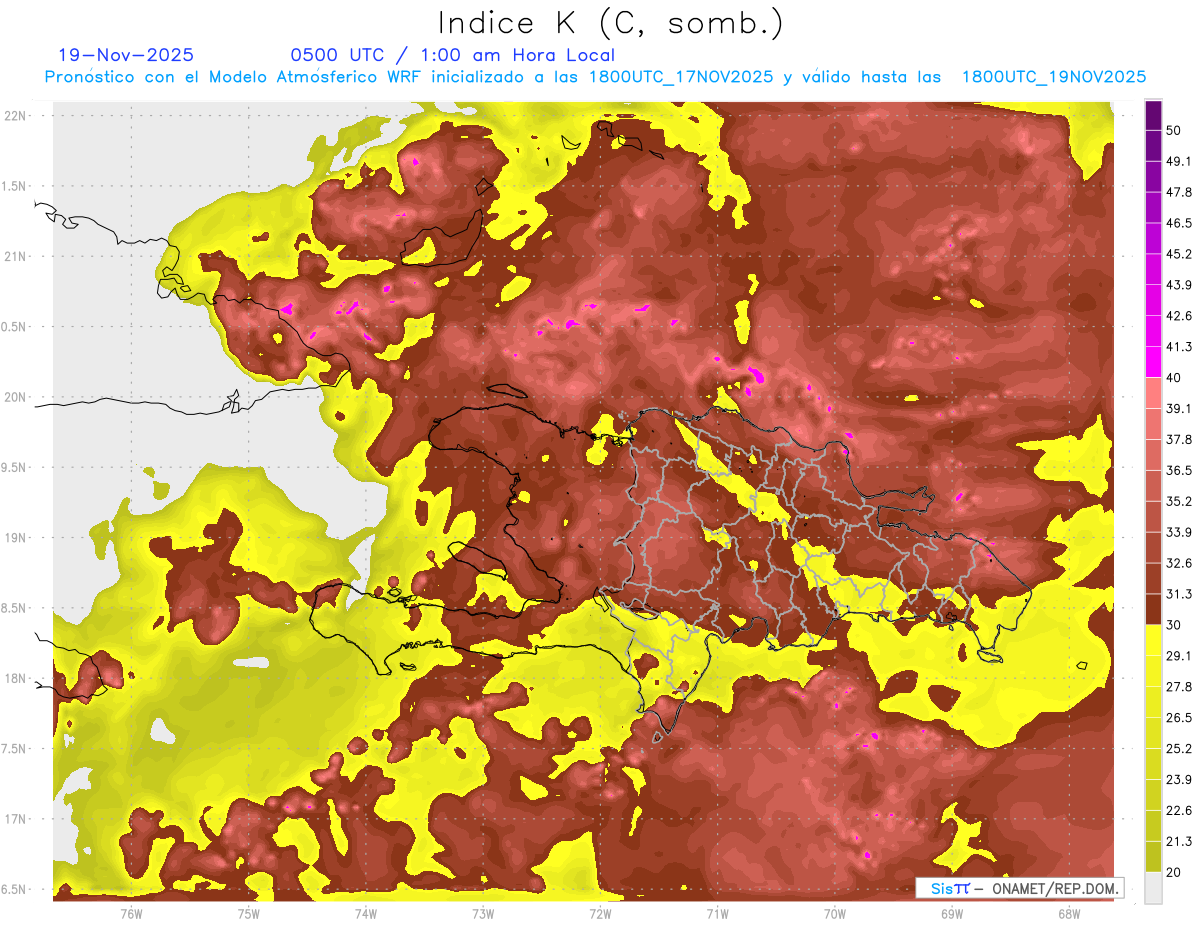The height and width of the screenshot is (927, 1200).
Task: Click the date label "19-Nov-2025"
Action: (126, 55)
